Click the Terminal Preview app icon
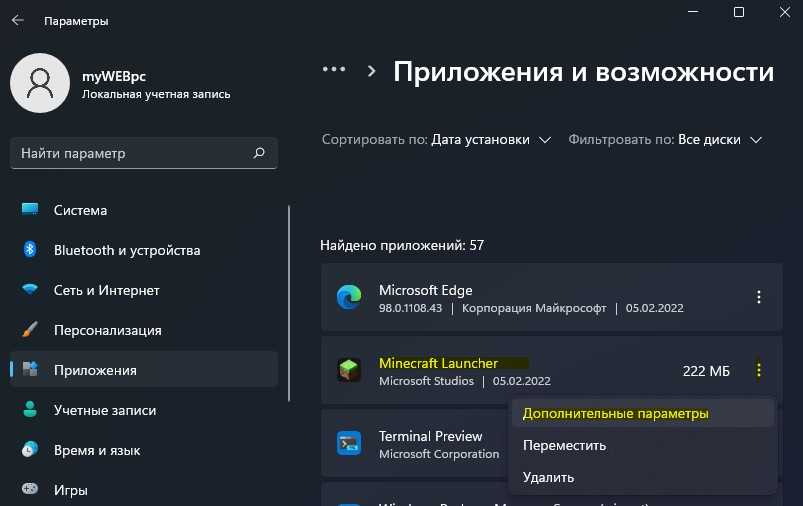Image resolution: width=803 pixels, height=506 pixels. pos(349,444)
